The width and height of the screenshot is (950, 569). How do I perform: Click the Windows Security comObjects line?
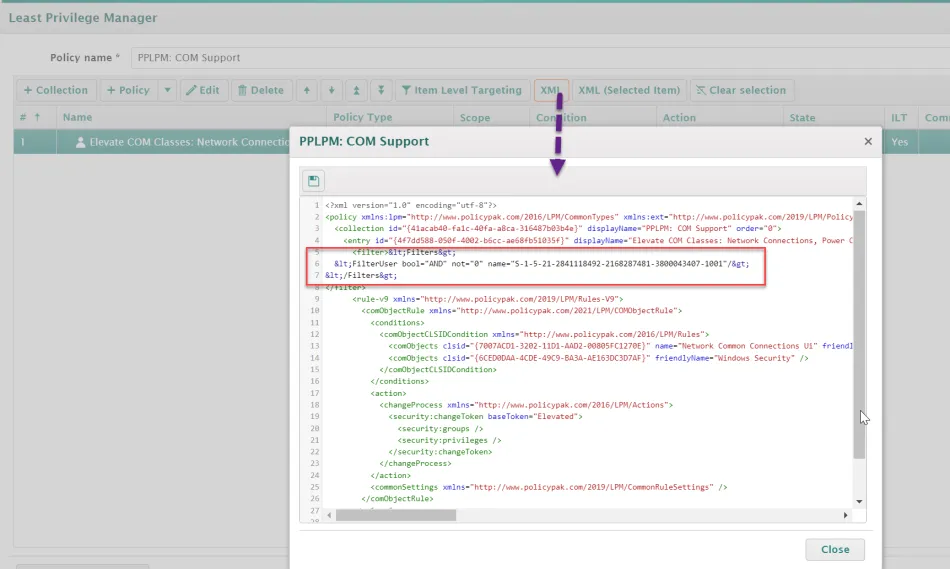pyautogui.click(x=599, y=358)
